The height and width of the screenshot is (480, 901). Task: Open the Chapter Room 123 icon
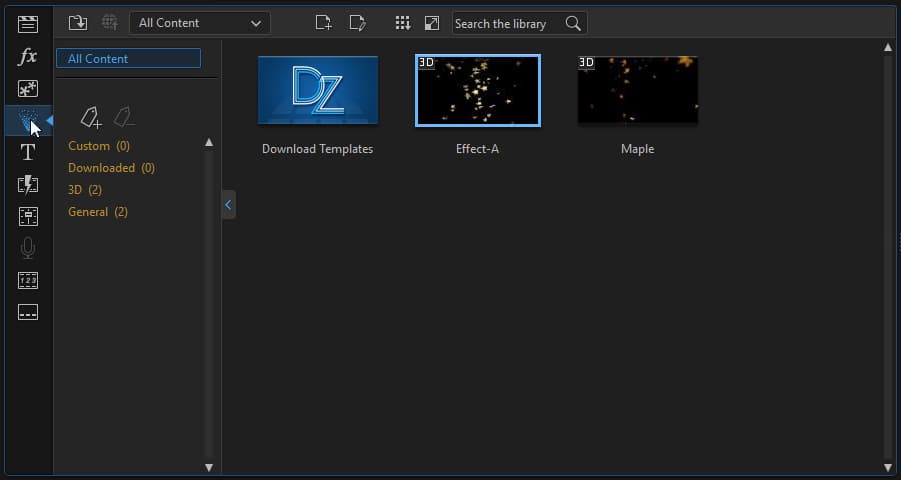pyautogui.click(x=28, y=281)
